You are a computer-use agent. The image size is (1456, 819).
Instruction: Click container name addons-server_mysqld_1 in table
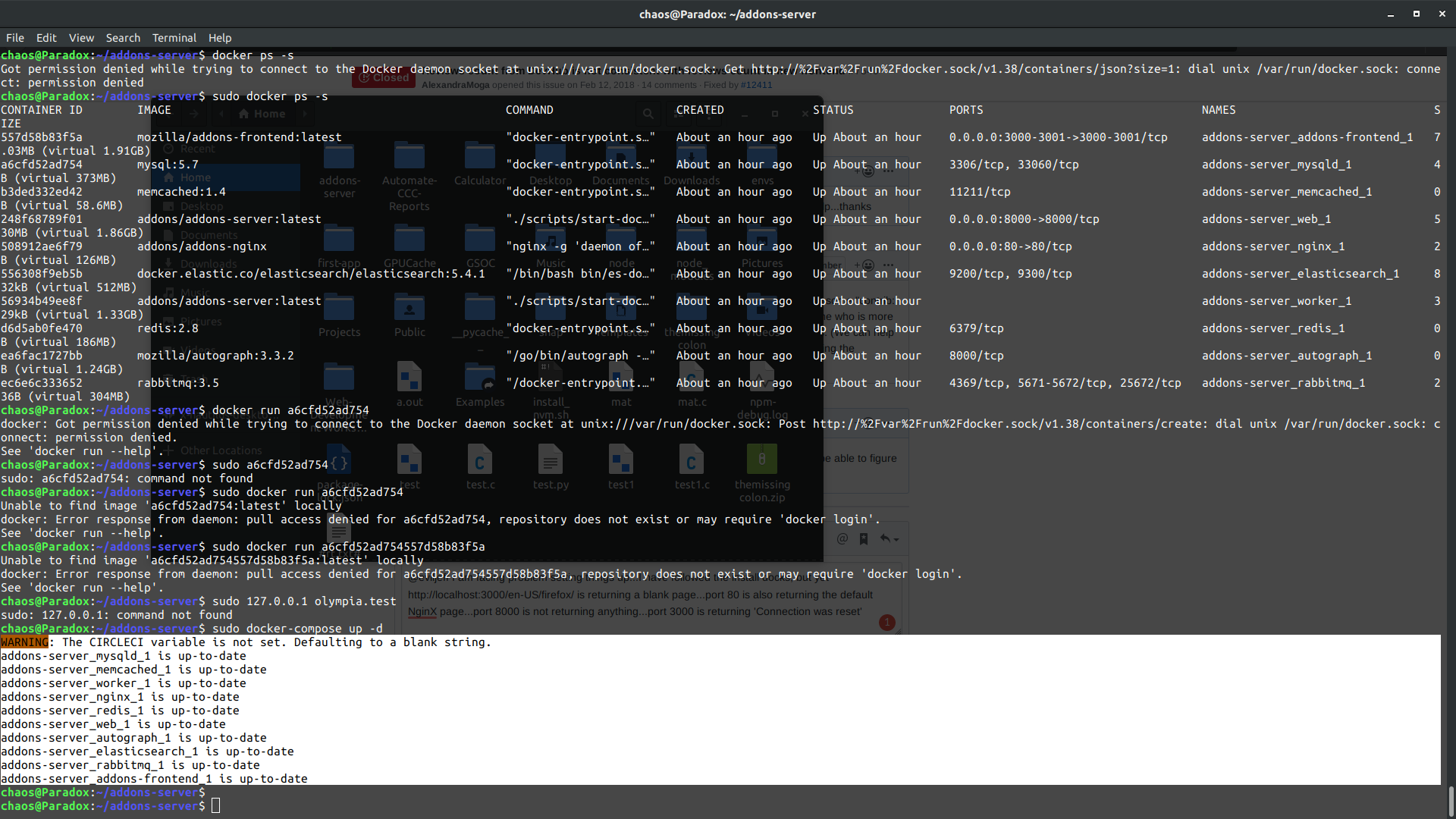pos(1277,165)
